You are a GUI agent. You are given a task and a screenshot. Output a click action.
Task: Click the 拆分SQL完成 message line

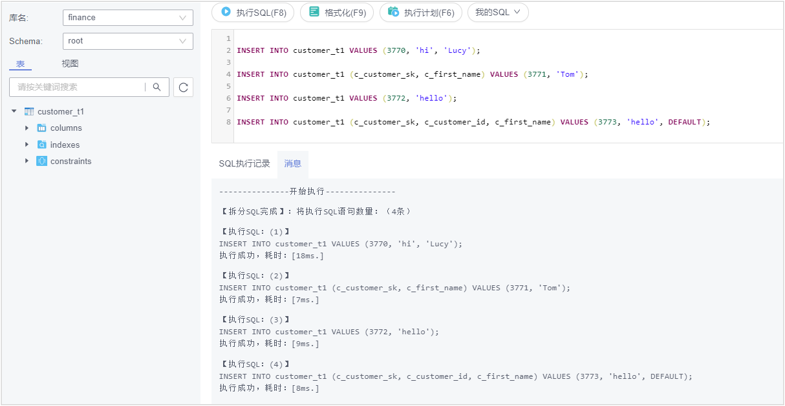[316, 211]
